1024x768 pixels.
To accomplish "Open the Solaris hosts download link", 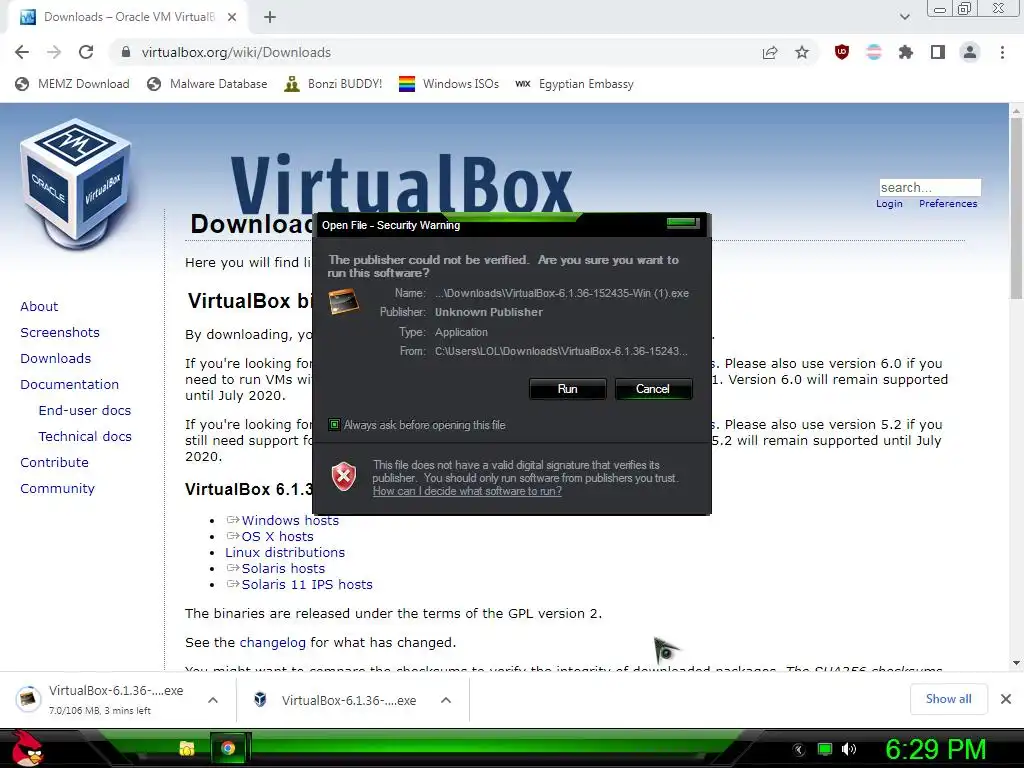I will point(283,568).
